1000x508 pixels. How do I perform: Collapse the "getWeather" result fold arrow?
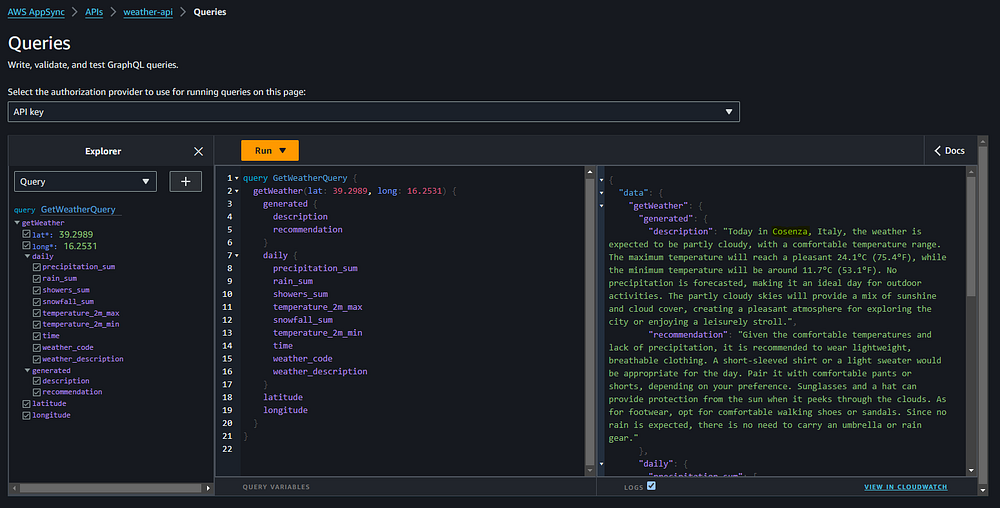[x=601, y=206]
